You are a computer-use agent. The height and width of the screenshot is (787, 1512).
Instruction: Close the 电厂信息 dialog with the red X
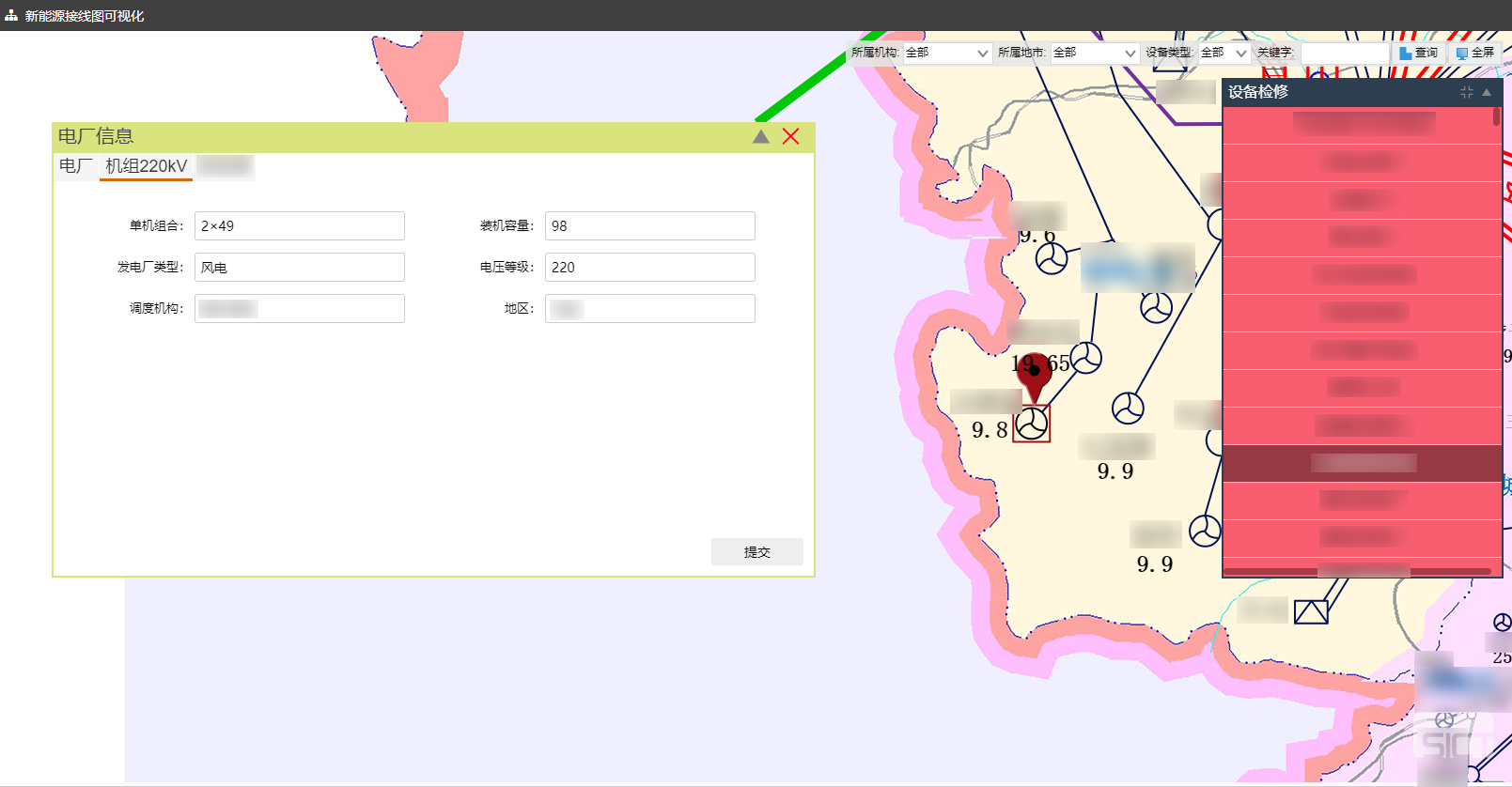pyautogui.click(x=791, y=137)
